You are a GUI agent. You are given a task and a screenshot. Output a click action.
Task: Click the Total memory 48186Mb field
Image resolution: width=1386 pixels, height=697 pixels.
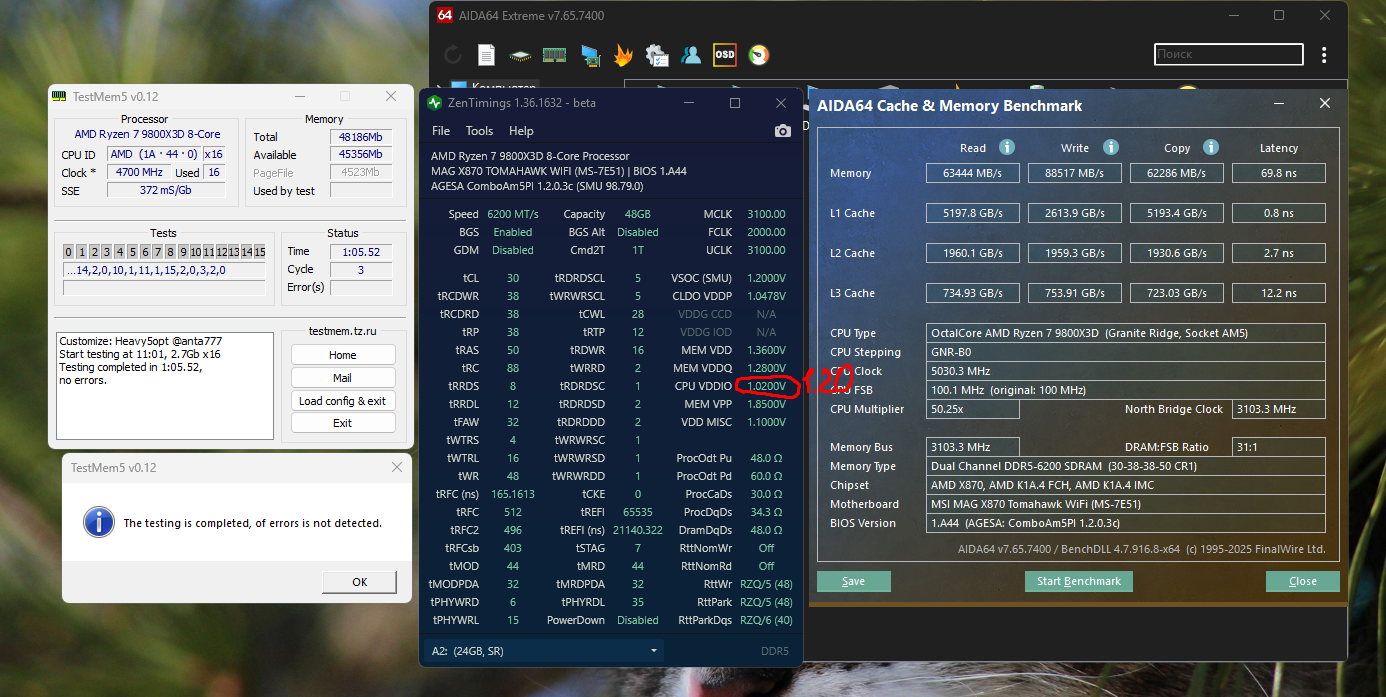[x=361, y=137]
